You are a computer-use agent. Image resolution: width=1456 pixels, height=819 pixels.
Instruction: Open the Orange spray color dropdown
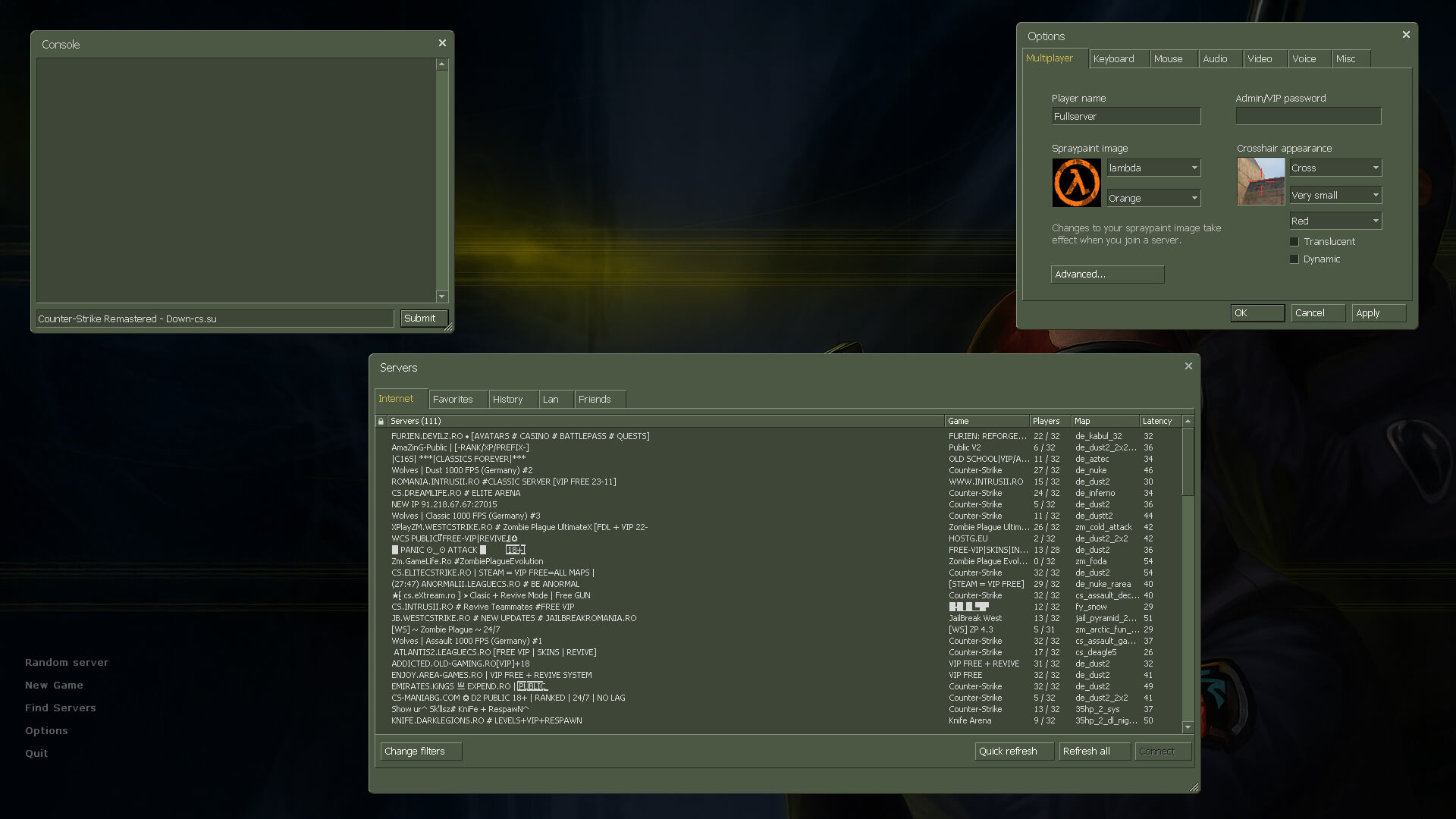click(1153, 199)
